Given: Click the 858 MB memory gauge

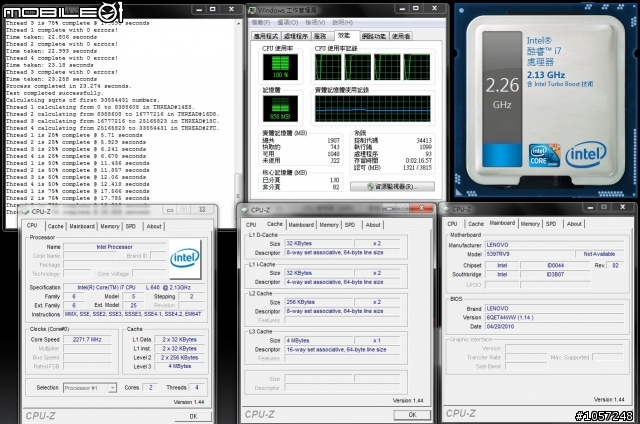Looking at the screenshot, I should pyautogui.click(x=280, y=109).
